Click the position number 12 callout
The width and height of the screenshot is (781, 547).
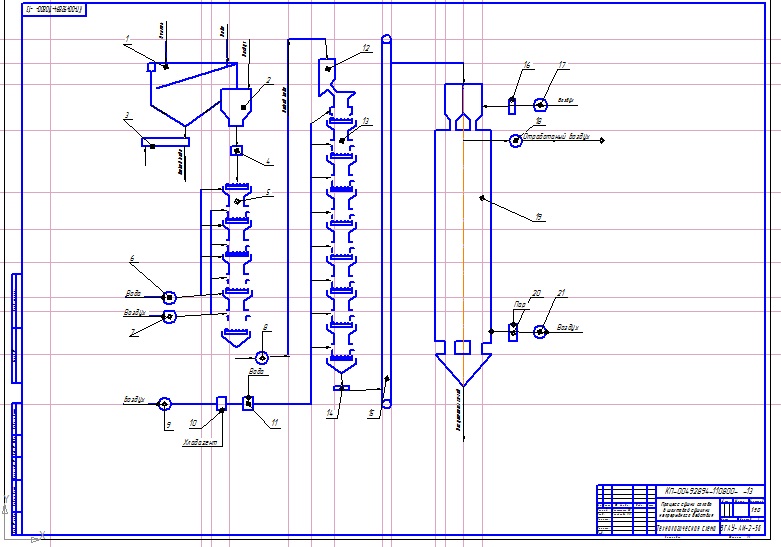coord(367,48)
